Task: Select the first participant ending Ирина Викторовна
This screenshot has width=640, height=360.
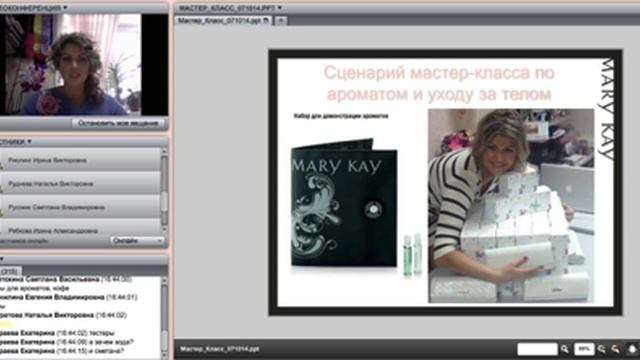Action: click(81, 160)
